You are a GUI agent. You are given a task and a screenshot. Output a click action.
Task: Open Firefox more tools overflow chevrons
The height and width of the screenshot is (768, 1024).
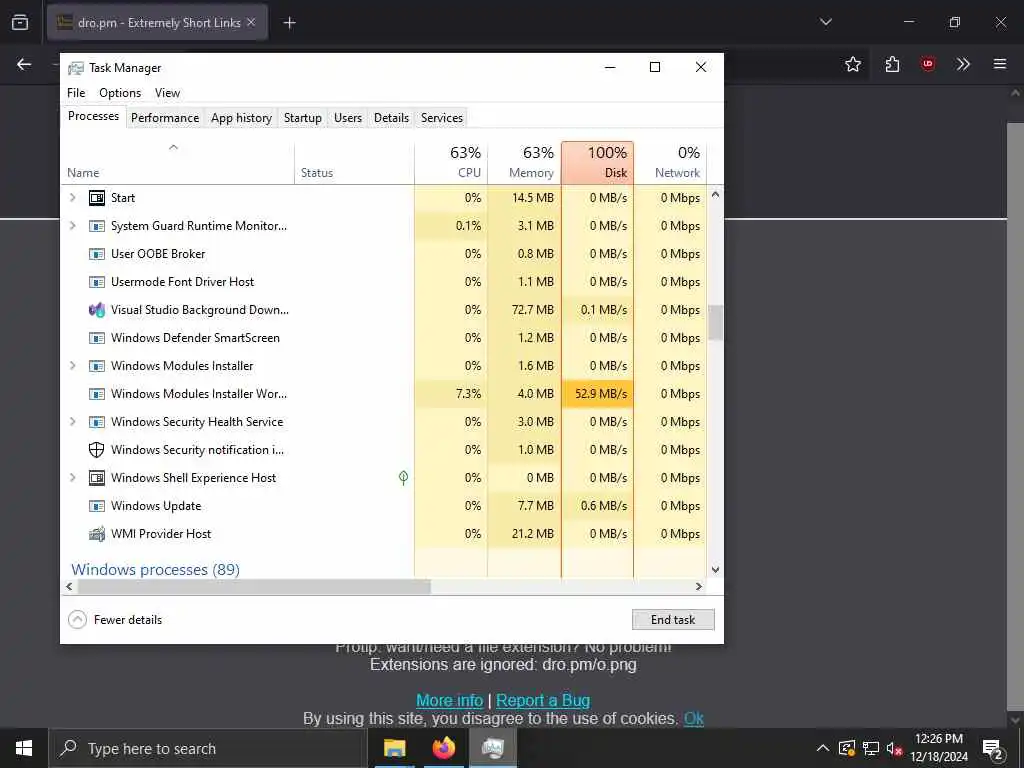(963, 64)
